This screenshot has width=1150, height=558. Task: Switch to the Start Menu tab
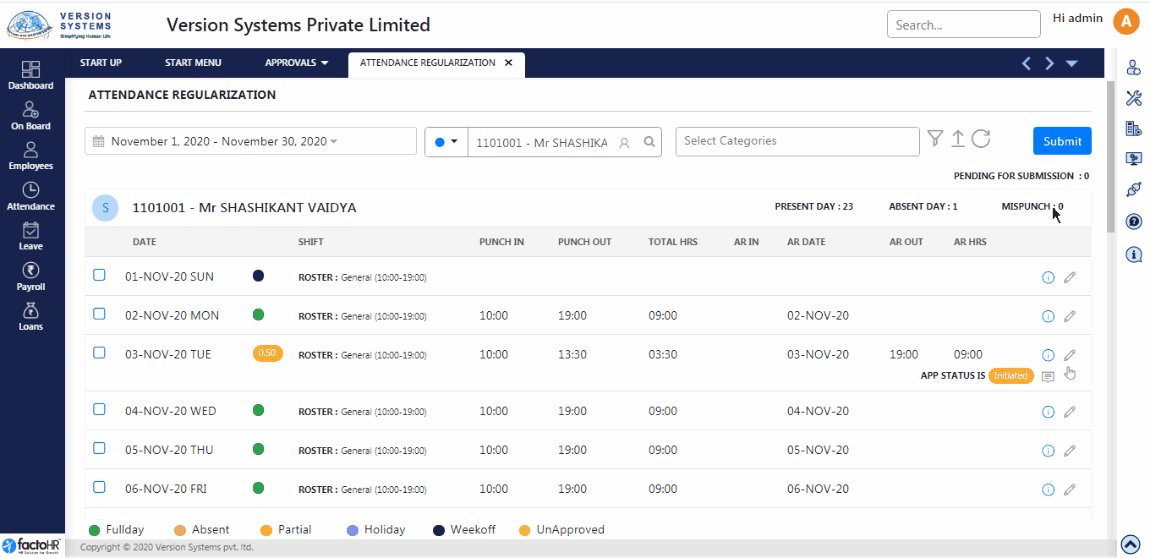(193, 63)
